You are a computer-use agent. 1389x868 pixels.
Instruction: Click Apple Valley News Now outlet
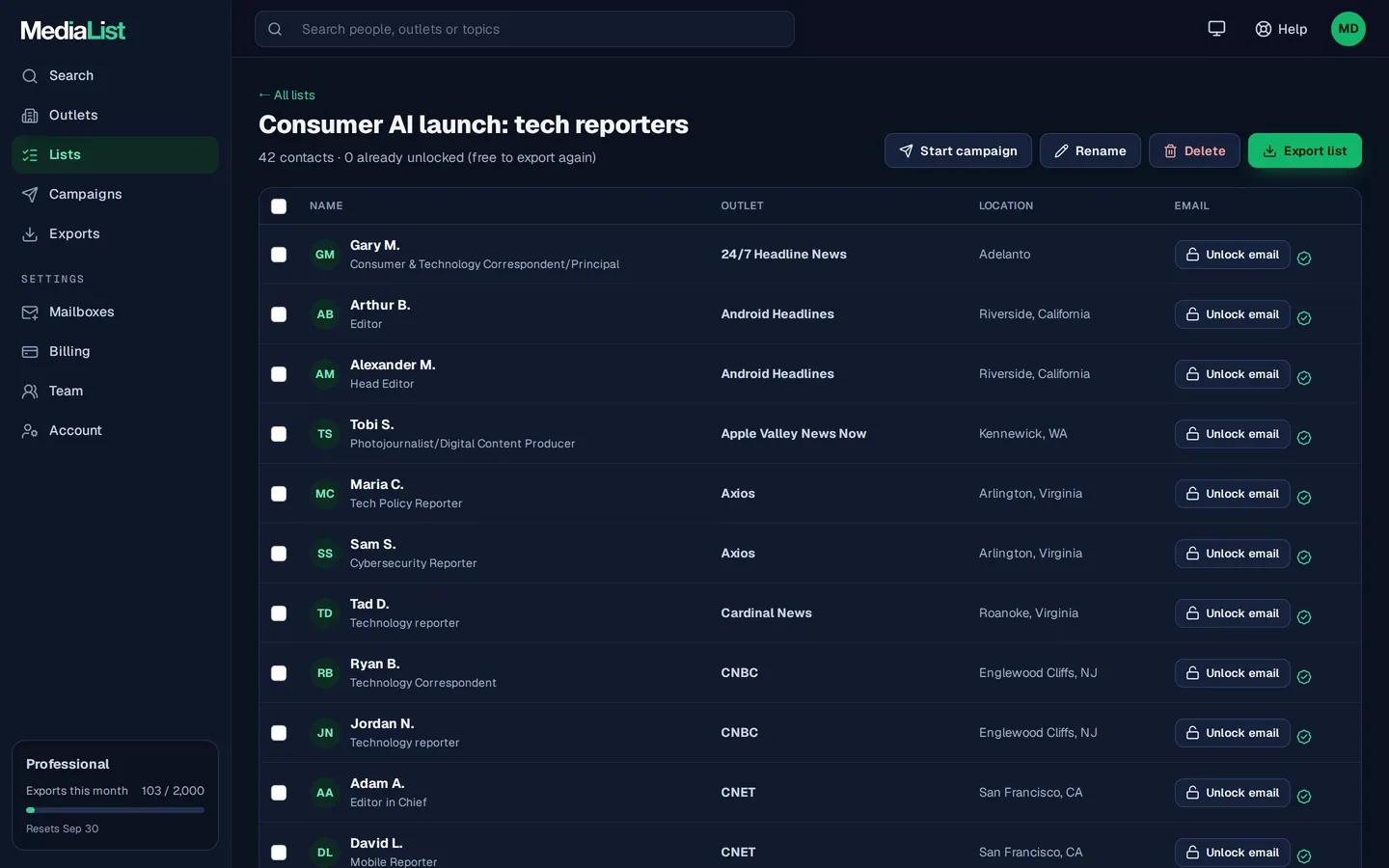793,434
